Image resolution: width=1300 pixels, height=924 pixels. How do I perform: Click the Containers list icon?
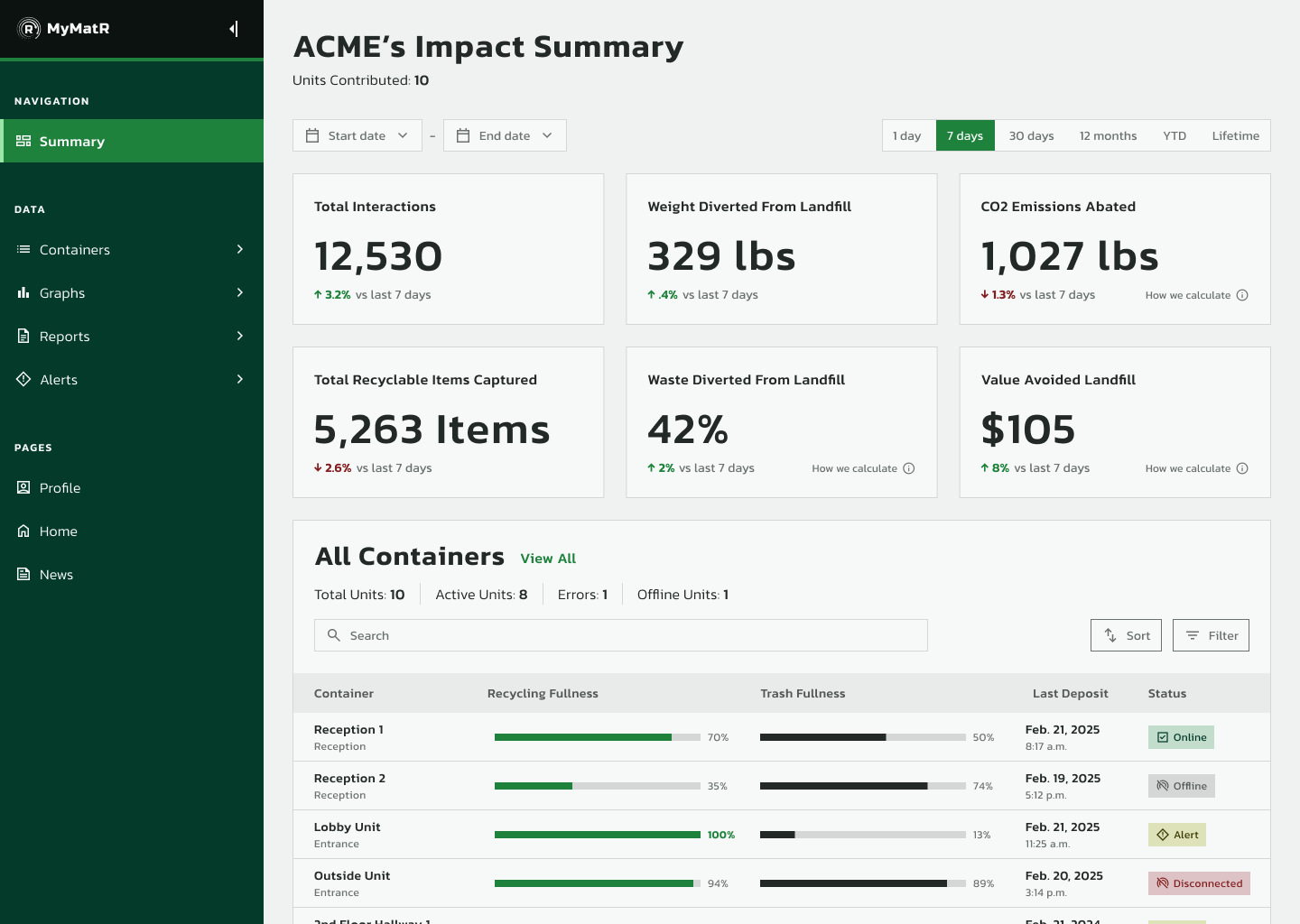[x=23, y=249]
